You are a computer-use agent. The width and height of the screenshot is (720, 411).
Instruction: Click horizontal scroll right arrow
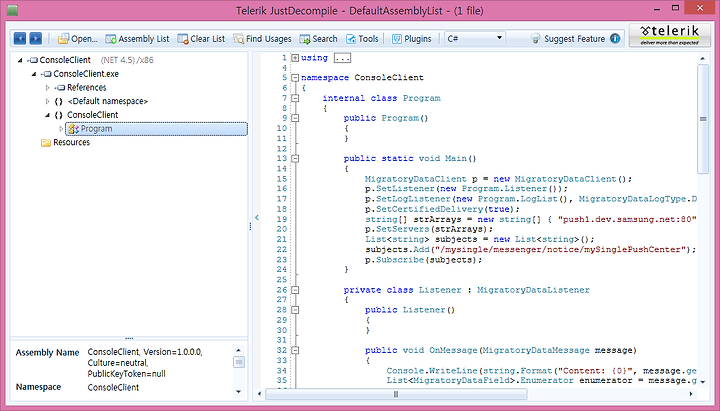[x=691, y=394]
